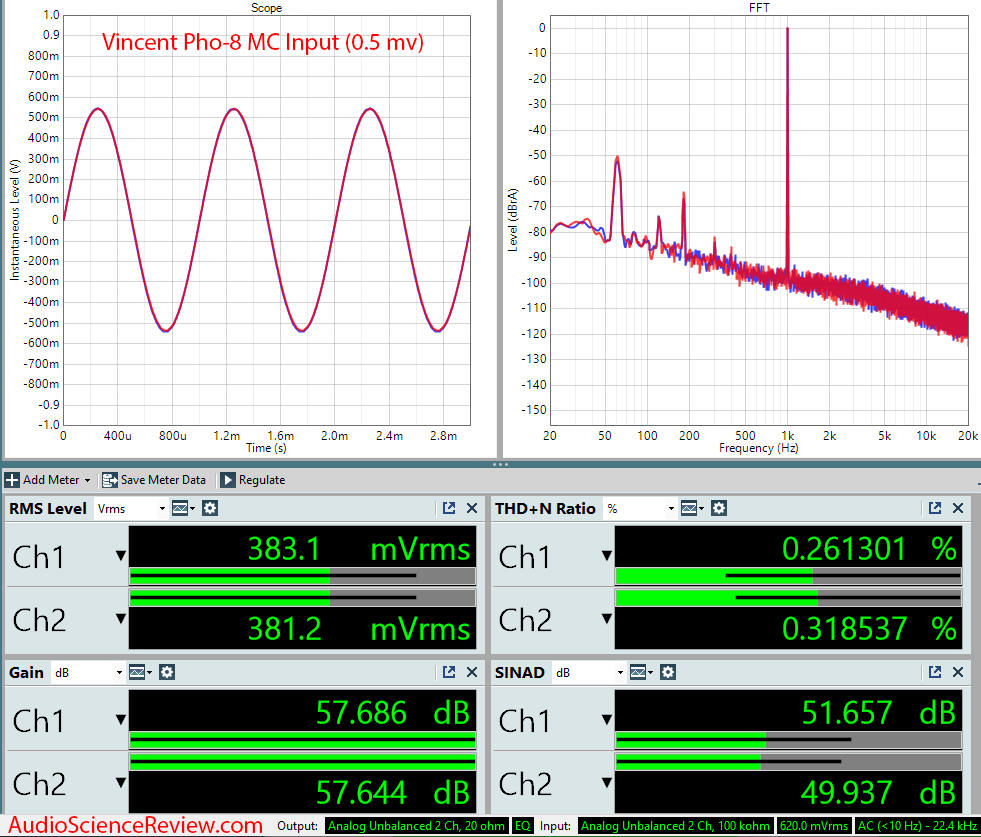Screen dimensions: 981x837
Task: Pop out the Gain meter
Action: pos(449,672)
